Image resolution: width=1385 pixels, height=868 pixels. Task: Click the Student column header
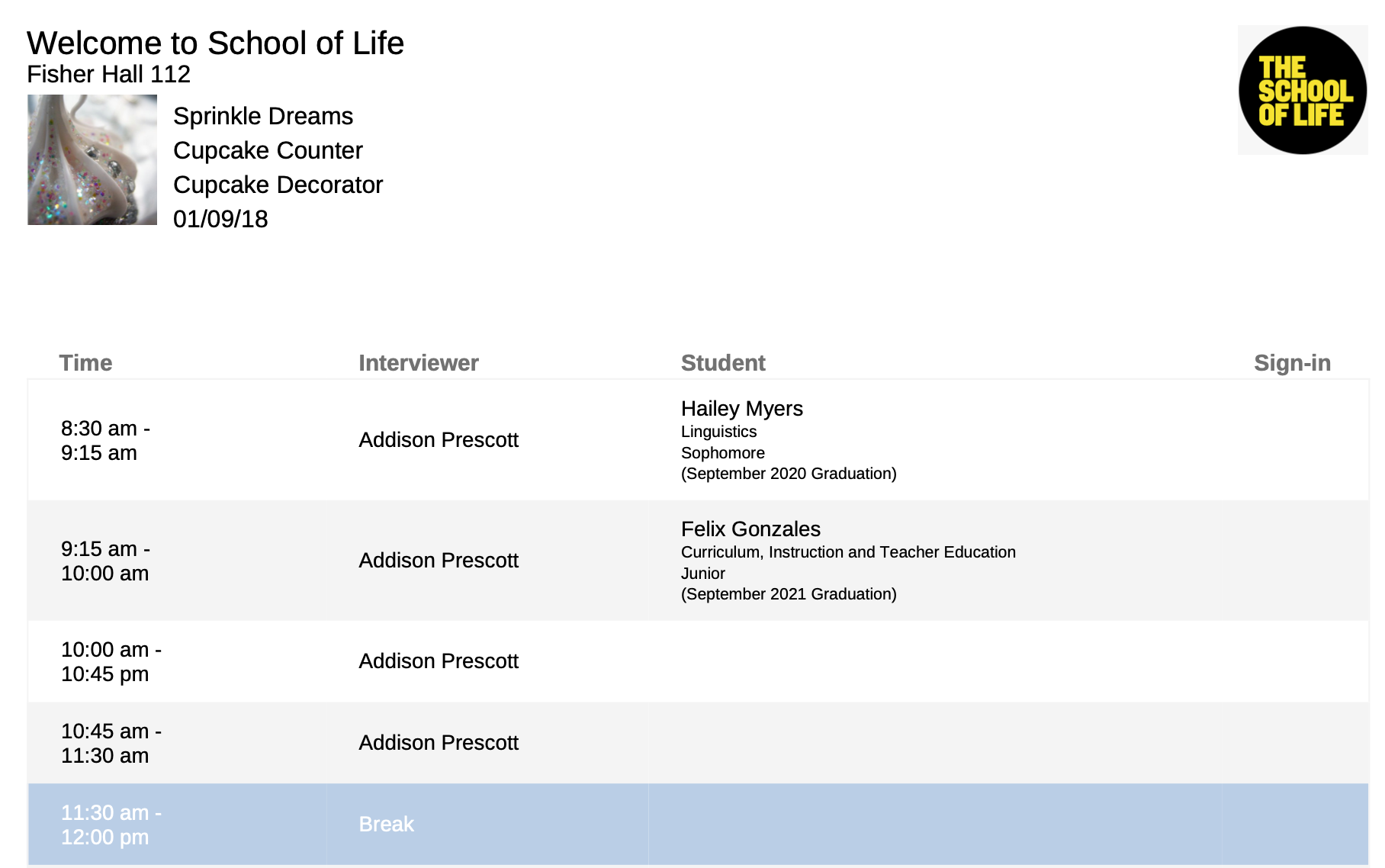pyautogui.click(x=722, y=363)
